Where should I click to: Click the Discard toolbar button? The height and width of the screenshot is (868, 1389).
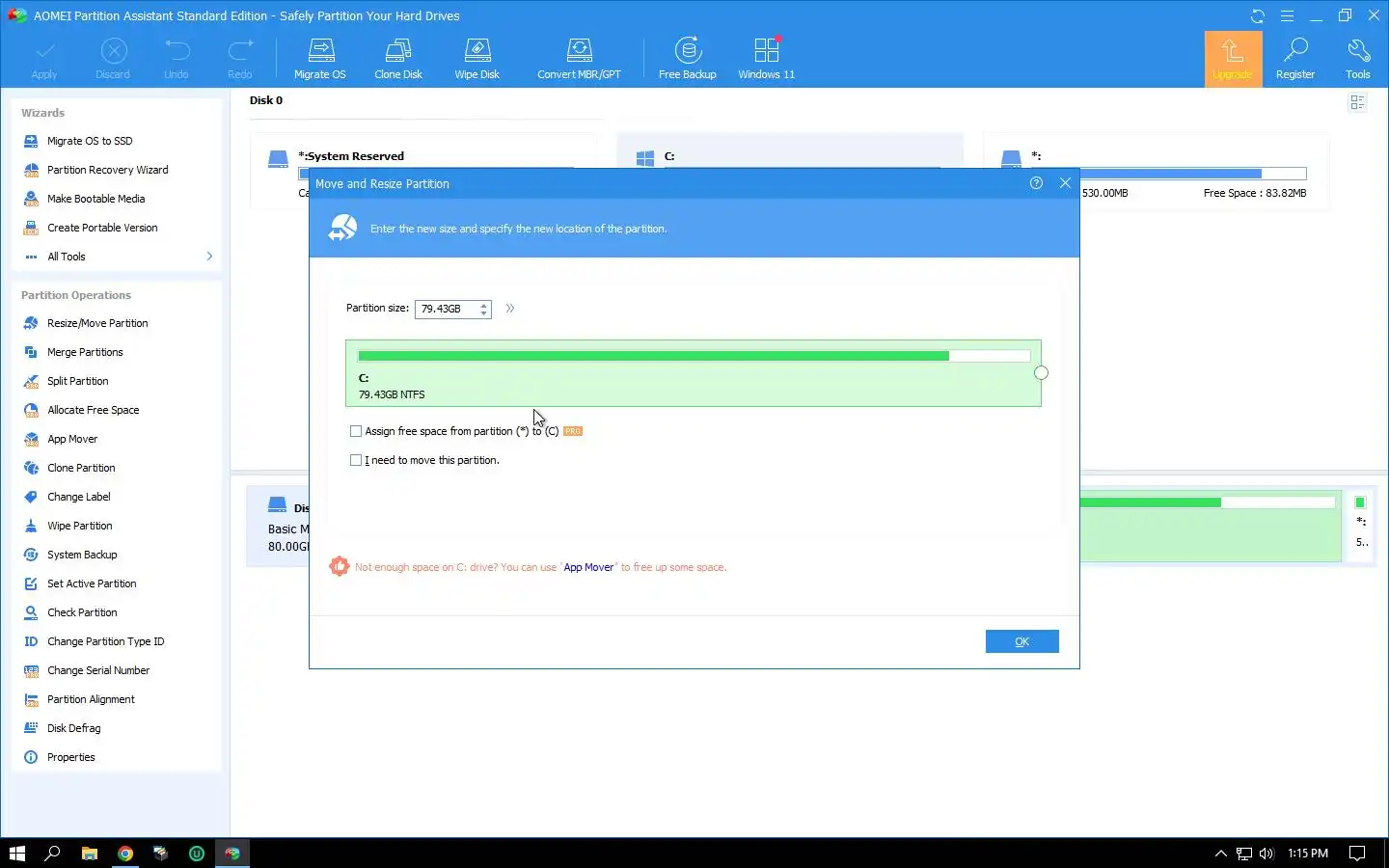(x=113, y=59)
